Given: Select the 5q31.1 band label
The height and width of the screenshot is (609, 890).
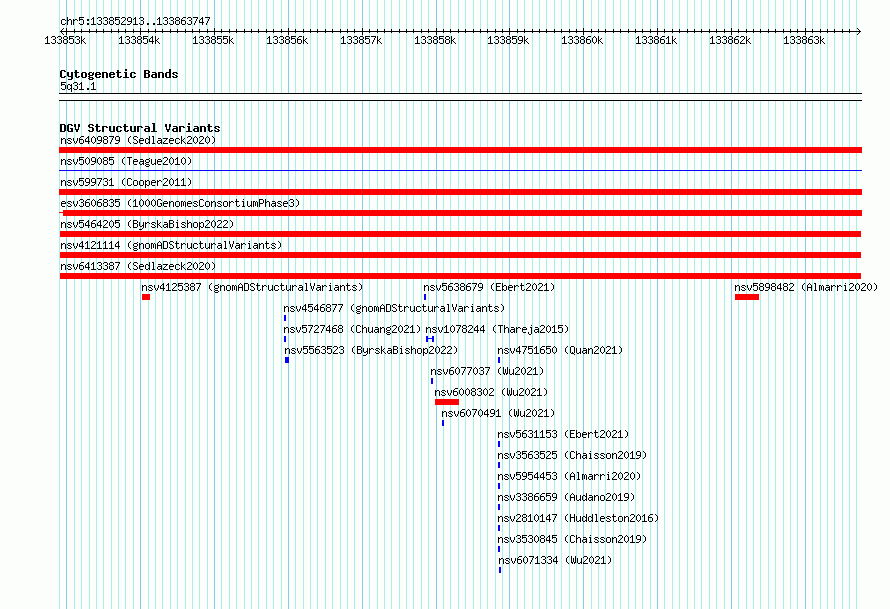Looking at the screenshot, I should [78, 86].
